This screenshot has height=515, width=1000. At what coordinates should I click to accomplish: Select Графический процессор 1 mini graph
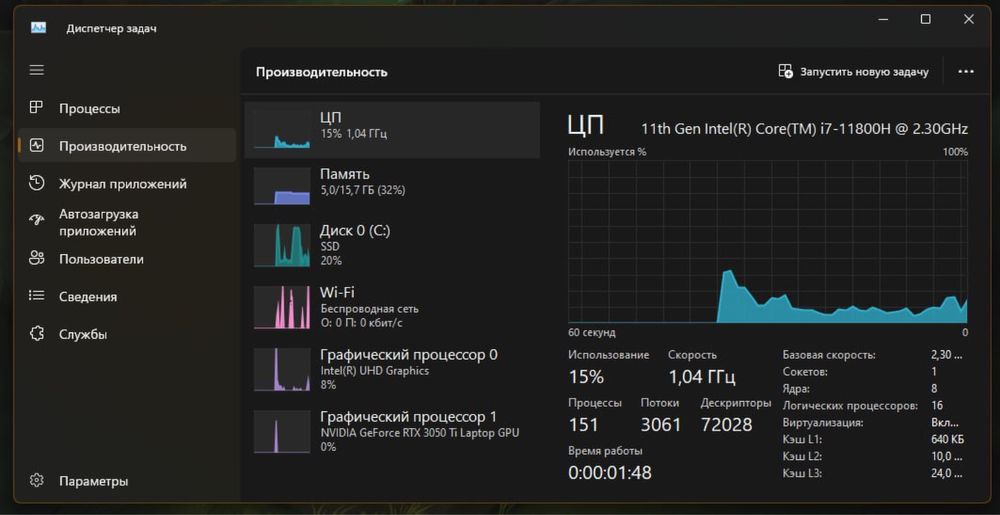[x=282, y=432]
